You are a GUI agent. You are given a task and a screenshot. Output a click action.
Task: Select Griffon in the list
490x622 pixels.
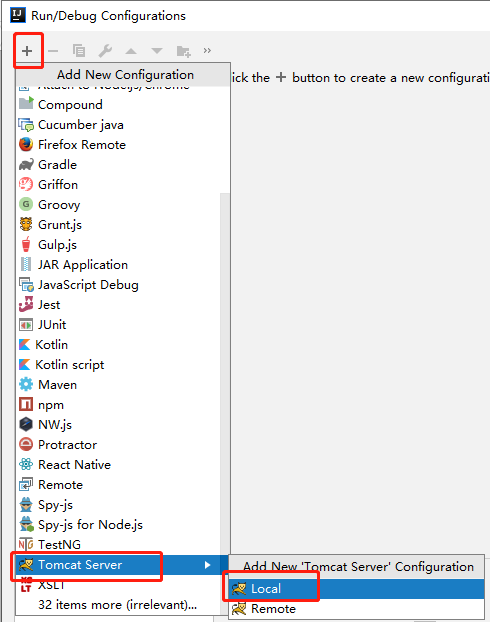pos(123,184)
